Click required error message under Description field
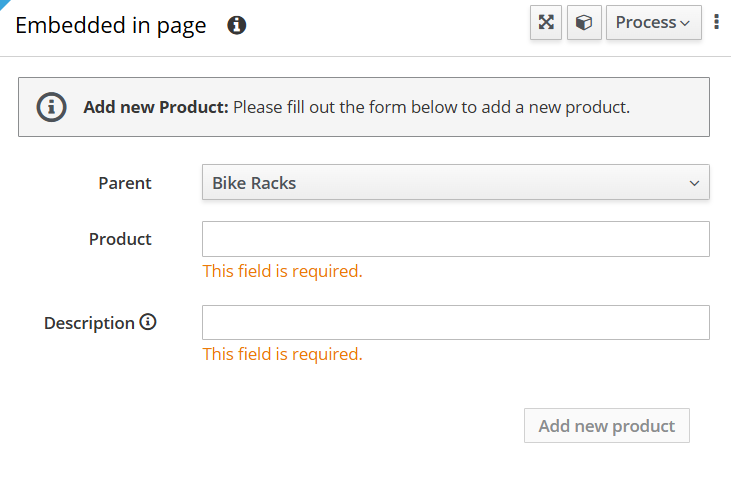This screenshot has height=479, width=731. tap(282, 354)
